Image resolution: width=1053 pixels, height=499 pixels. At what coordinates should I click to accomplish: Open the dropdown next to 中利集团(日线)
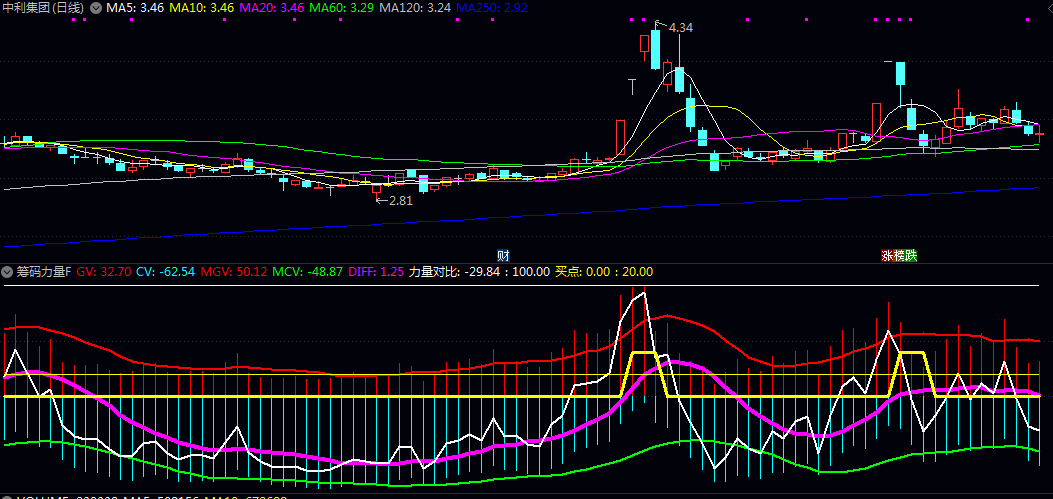tap(95, 7)
